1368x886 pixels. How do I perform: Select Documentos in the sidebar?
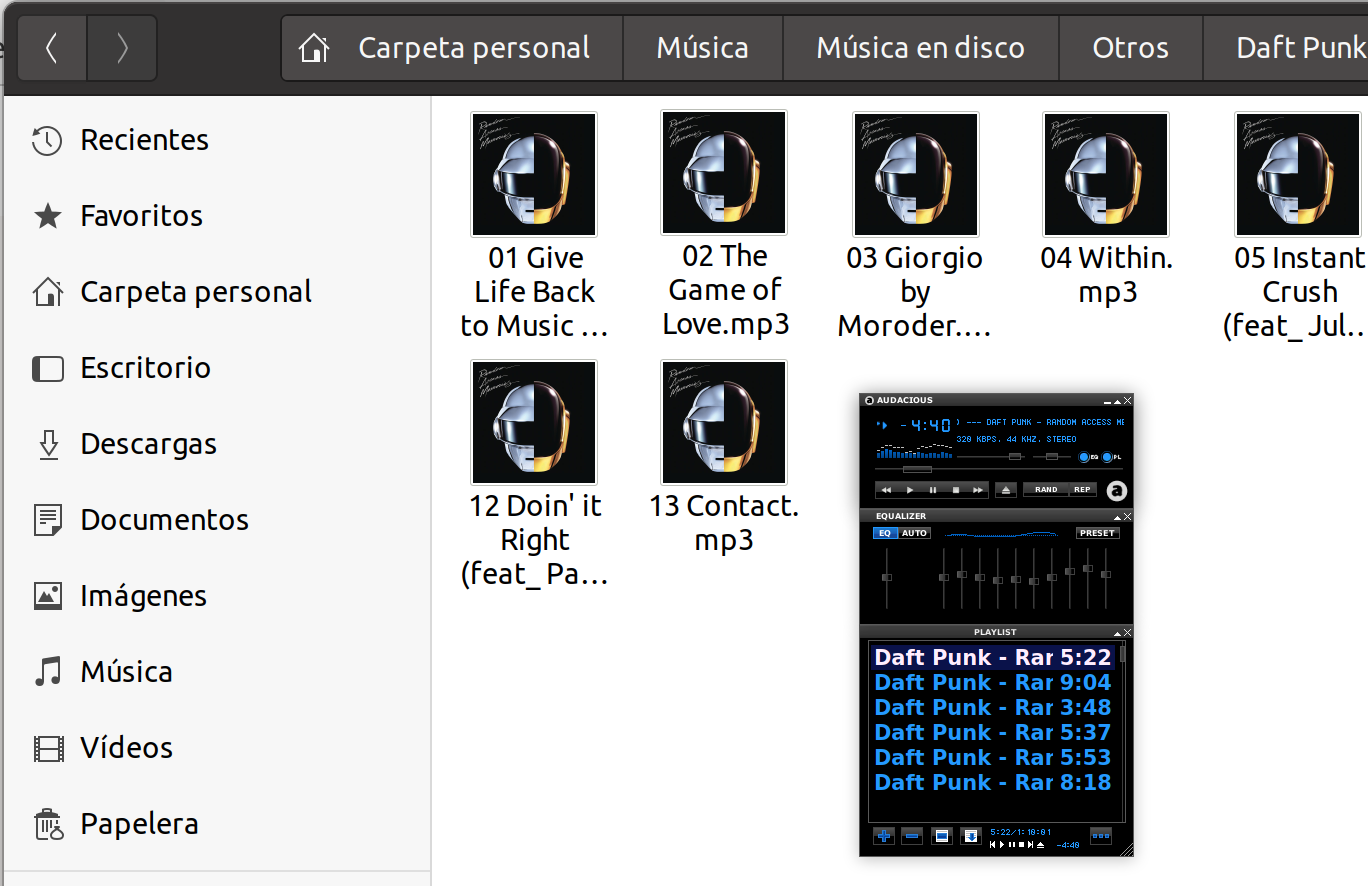click(x=164, y=520)
